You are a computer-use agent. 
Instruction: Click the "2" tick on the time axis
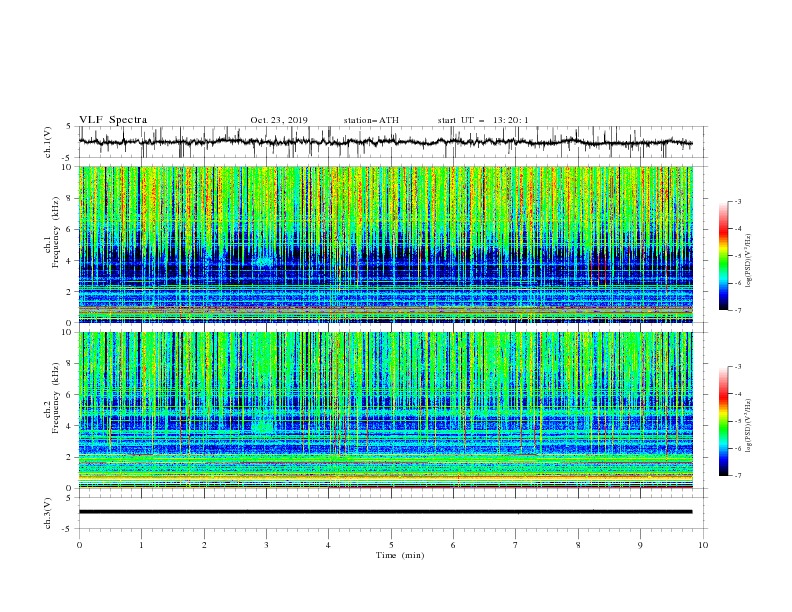tap(204, 545)
